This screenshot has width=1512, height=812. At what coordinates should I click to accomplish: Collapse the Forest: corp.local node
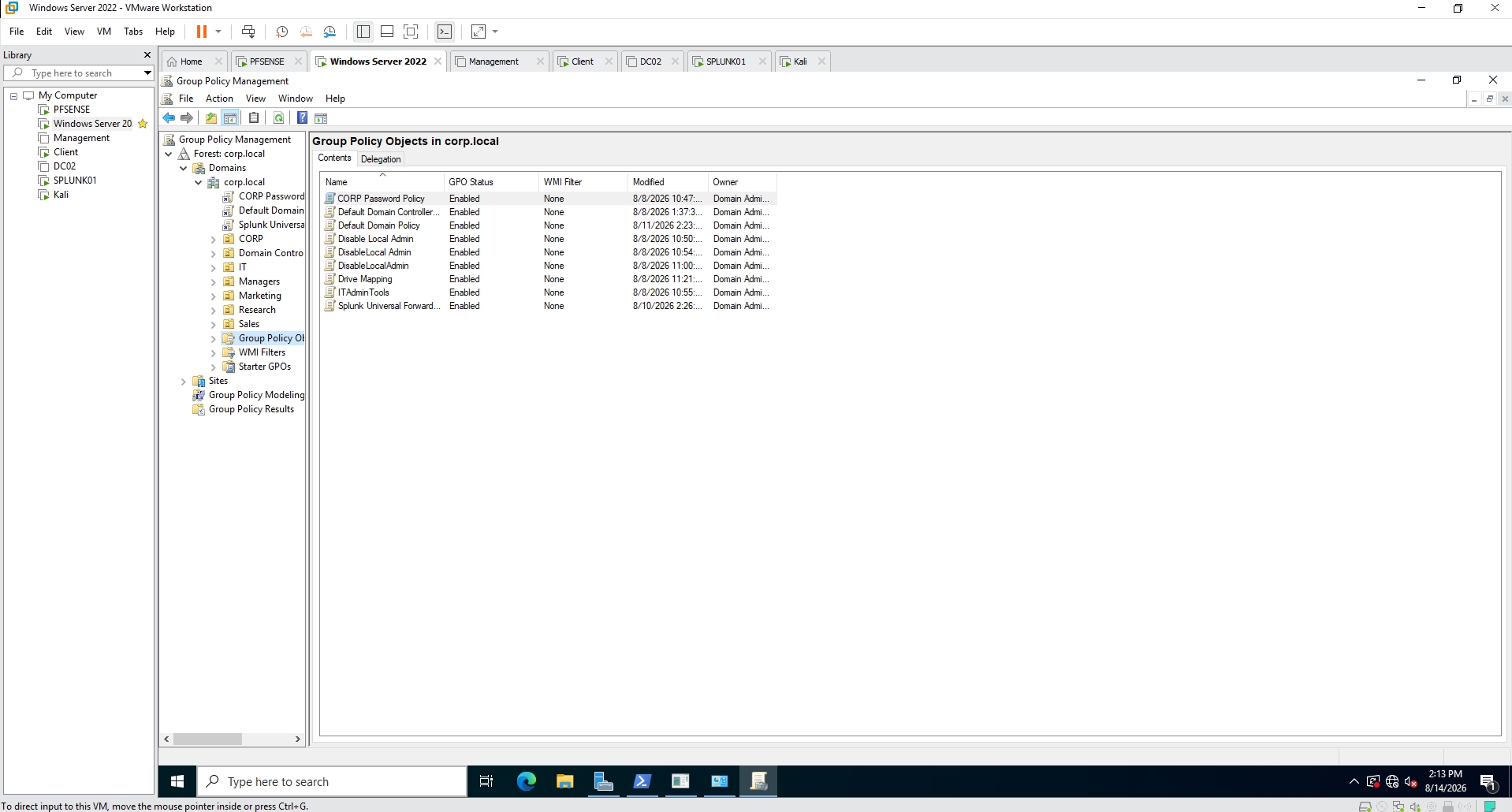pos(169,155)
